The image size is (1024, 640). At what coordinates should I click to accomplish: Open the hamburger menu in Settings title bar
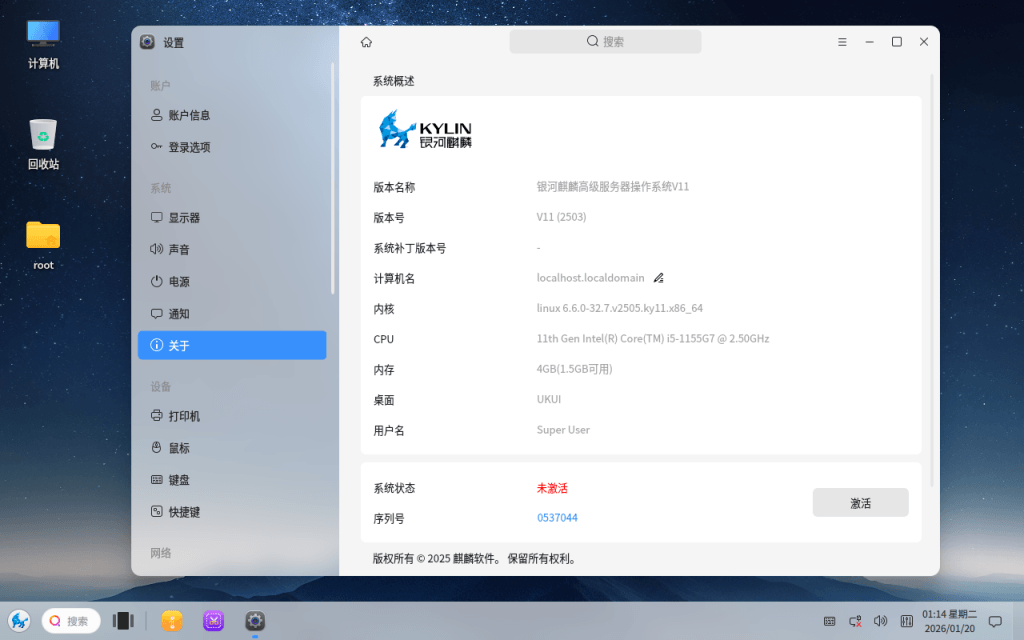tap(842, 42)
